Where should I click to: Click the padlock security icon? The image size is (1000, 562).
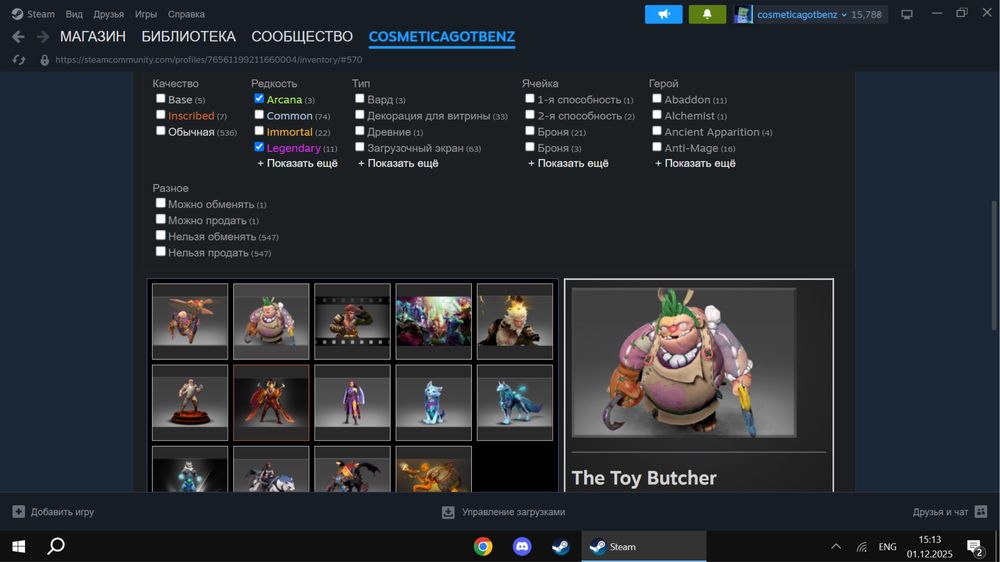point(44,60)
